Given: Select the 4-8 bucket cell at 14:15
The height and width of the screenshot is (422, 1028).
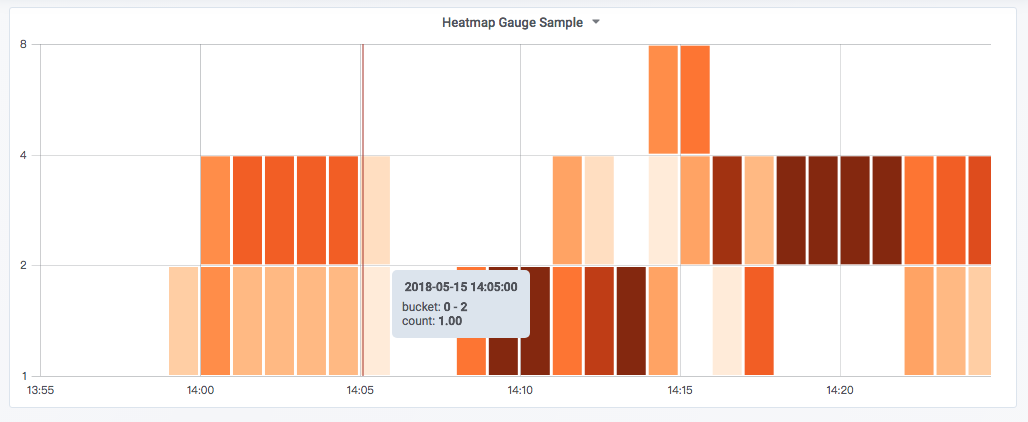Looking at the screenshot, I should coord(695,99).
